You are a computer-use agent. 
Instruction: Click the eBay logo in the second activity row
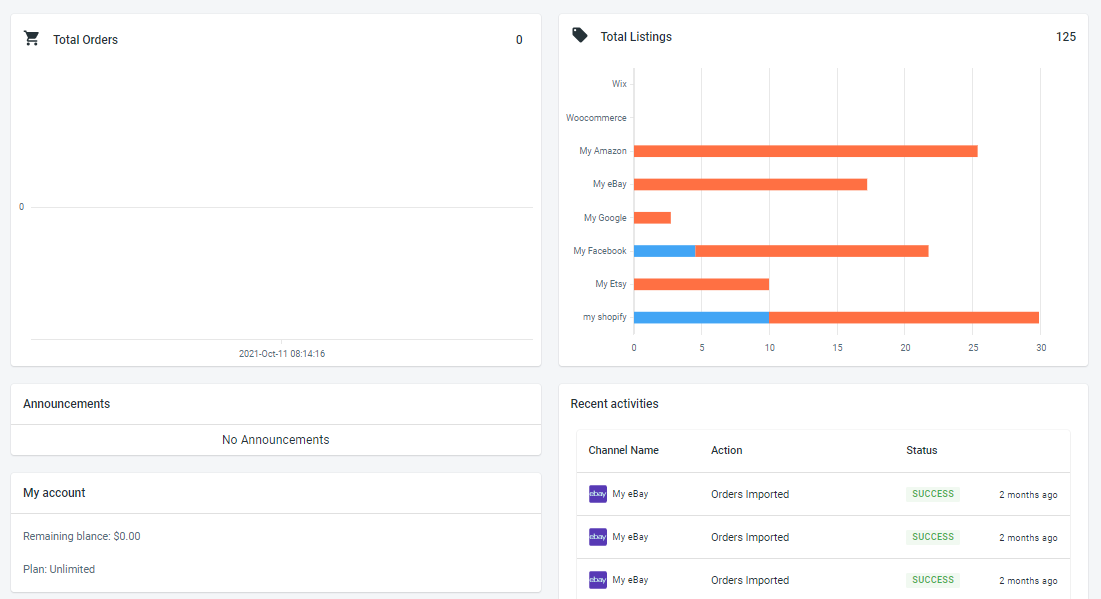click(598, 537)
